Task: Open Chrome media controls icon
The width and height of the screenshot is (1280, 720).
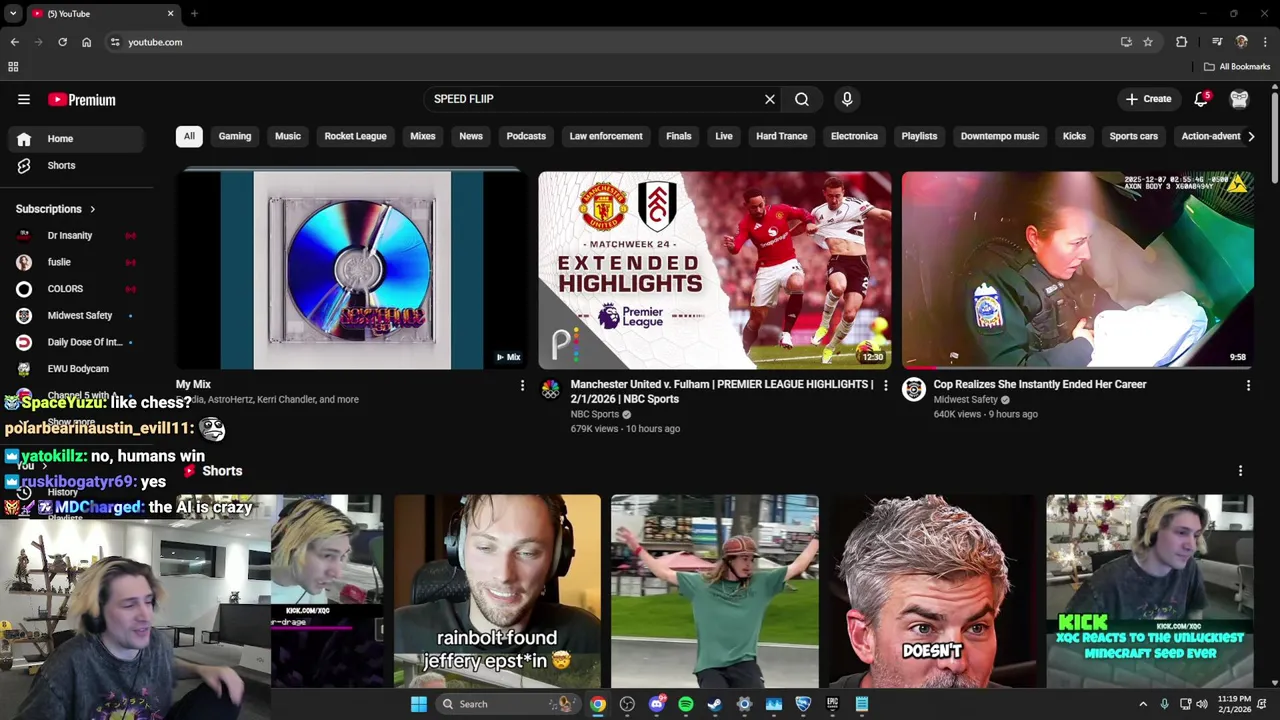Action: (1217, 42)
